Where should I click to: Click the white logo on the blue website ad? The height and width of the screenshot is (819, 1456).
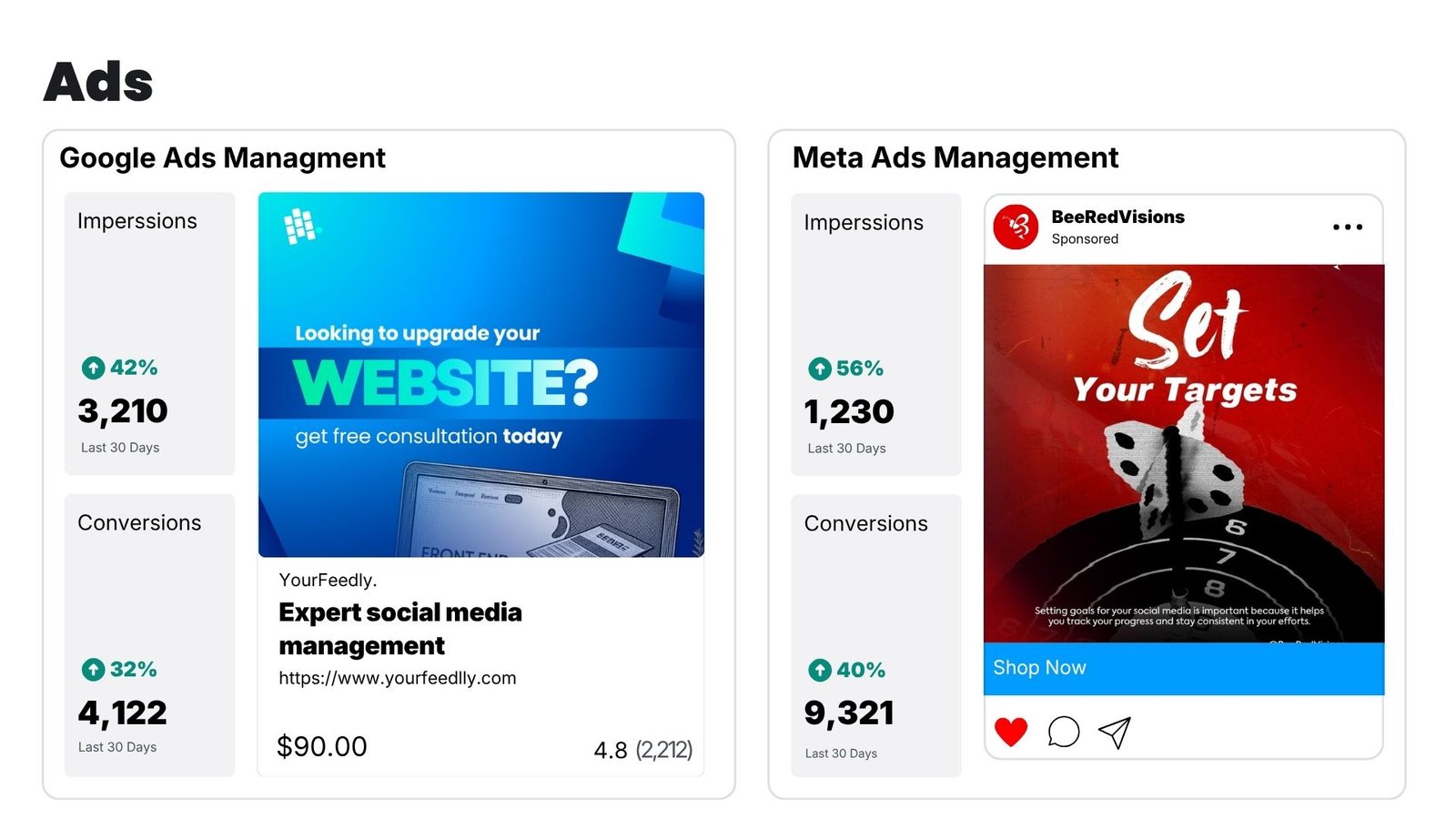coord(300,226)
